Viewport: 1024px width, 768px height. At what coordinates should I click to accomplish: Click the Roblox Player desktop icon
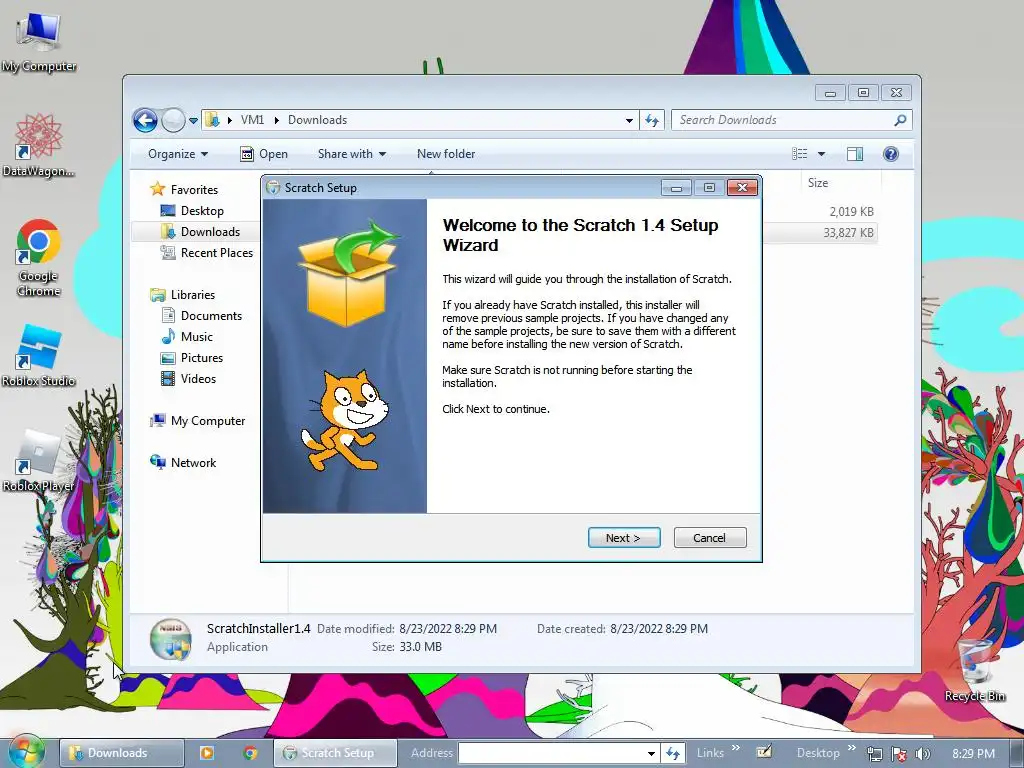(39, 461)
